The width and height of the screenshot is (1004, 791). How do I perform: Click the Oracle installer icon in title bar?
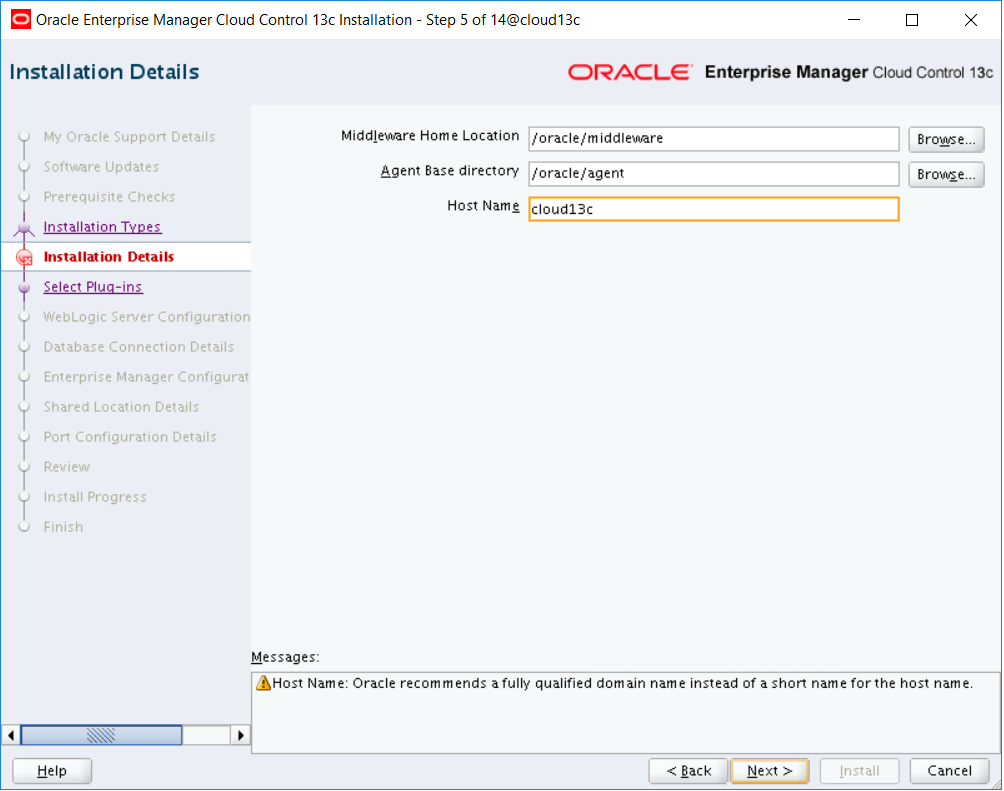pos(20,20)
